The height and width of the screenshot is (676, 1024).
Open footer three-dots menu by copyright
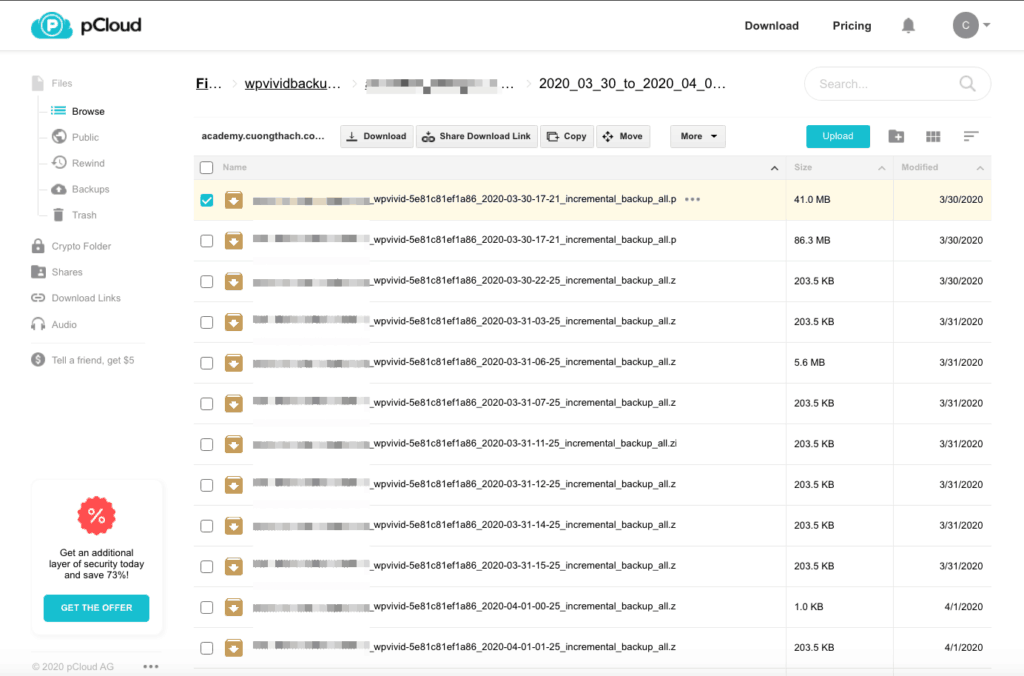(x=151, y=666)
